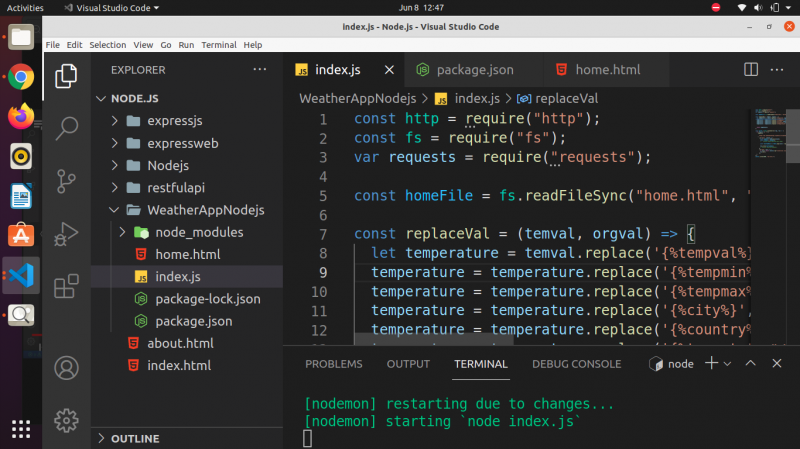Viewport: 800px width, 449px height.
Task: Open the Activities overview
Action: pos(25,8)
